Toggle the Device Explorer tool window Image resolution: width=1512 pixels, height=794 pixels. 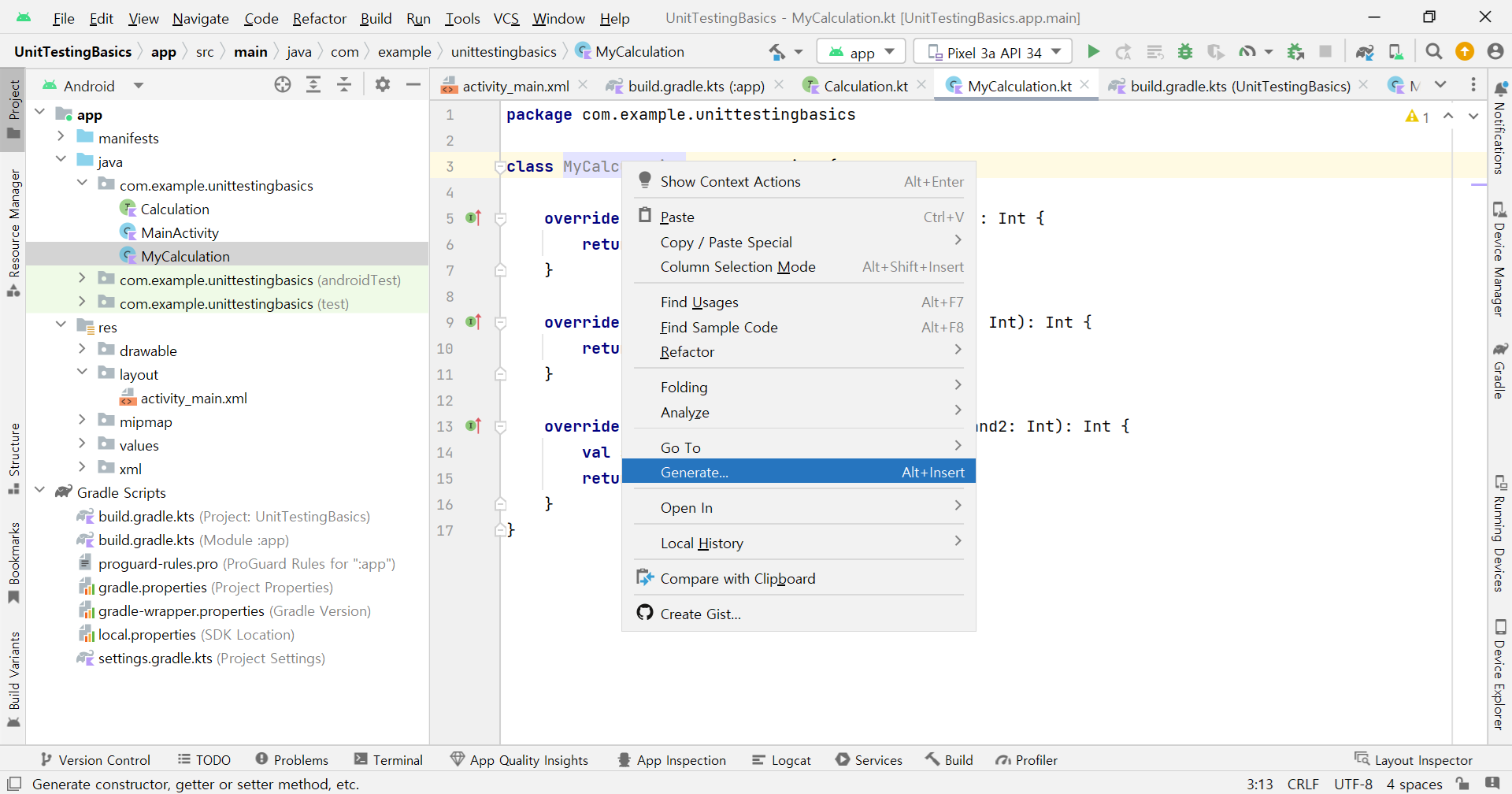click(x=1500, y=674)
